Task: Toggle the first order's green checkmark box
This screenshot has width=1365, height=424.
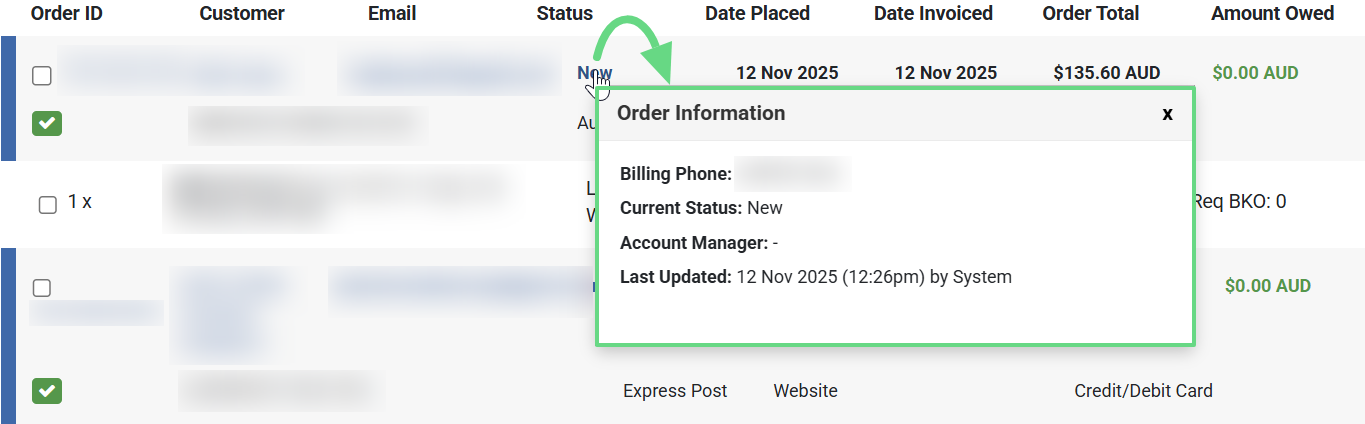Action: tap(47, 123)
